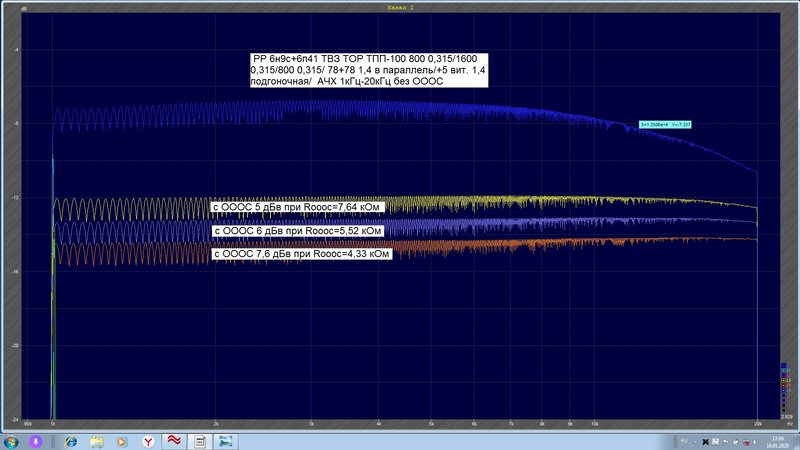Click annotation 'с ОООС 7,6 дБв при Rооос=4,33 кОм'
Screen dimensions: 800x450
pos(302,254)
